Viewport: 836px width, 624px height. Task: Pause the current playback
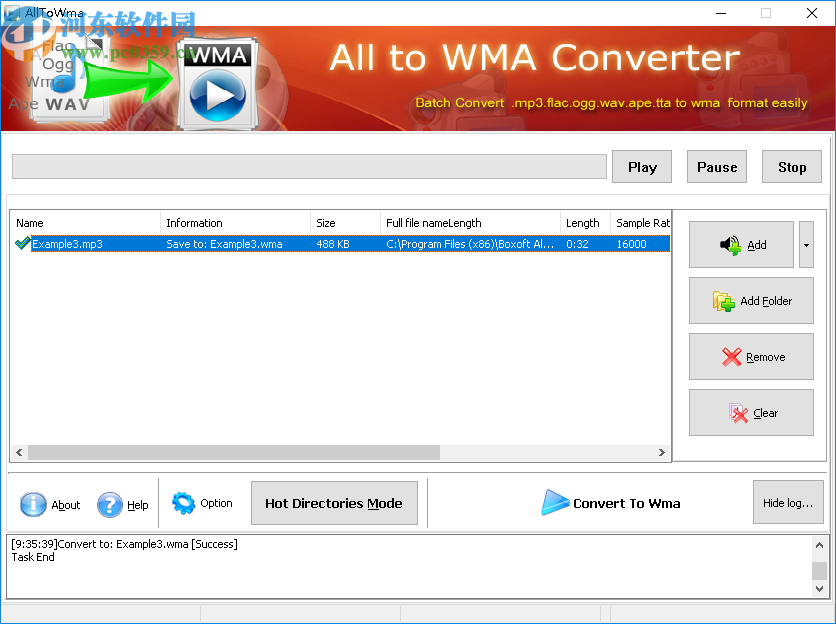(716, 166)
